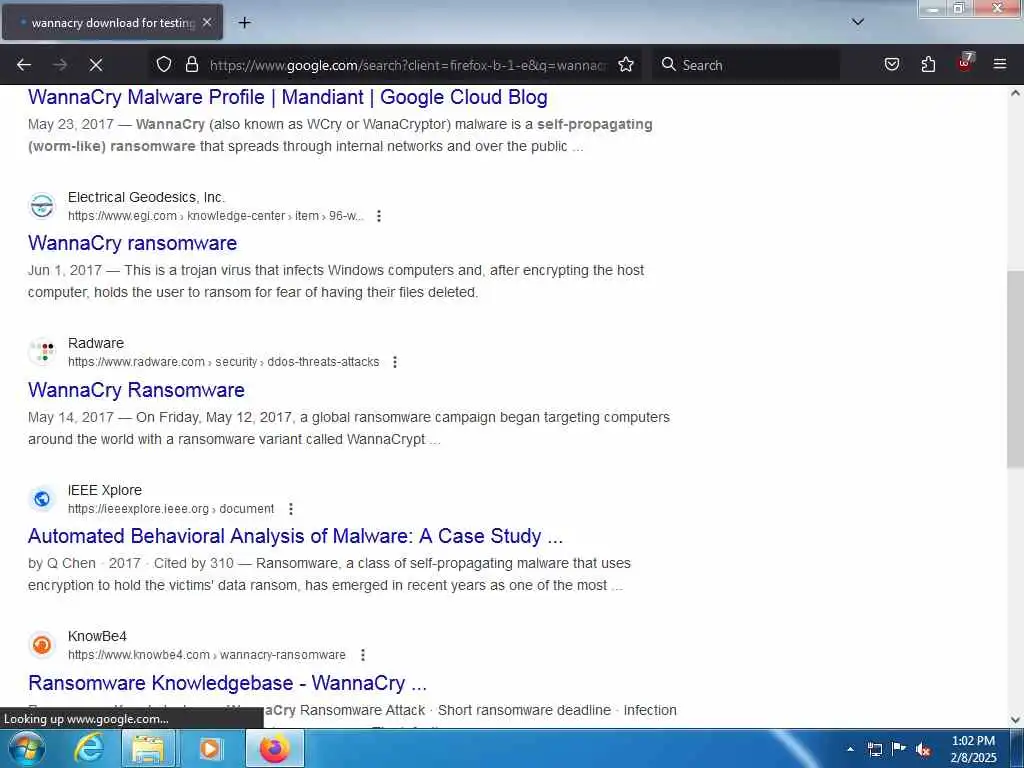Click the knowbe4.com wannacry-ransomware URL breadcrumb

pos(207,655)
